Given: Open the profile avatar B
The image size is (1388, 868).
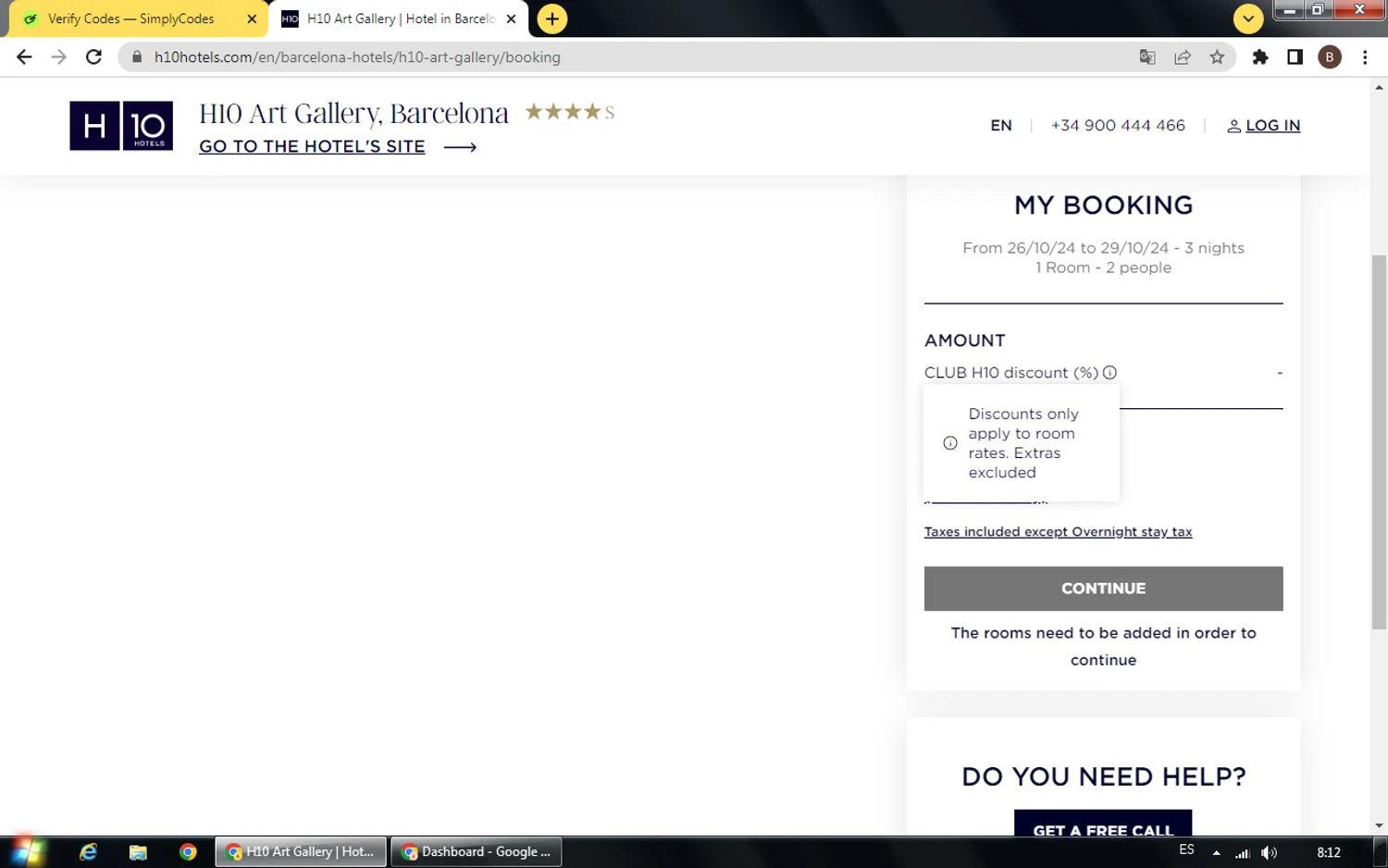Looking at the screenshot, I should (1330, 57).
